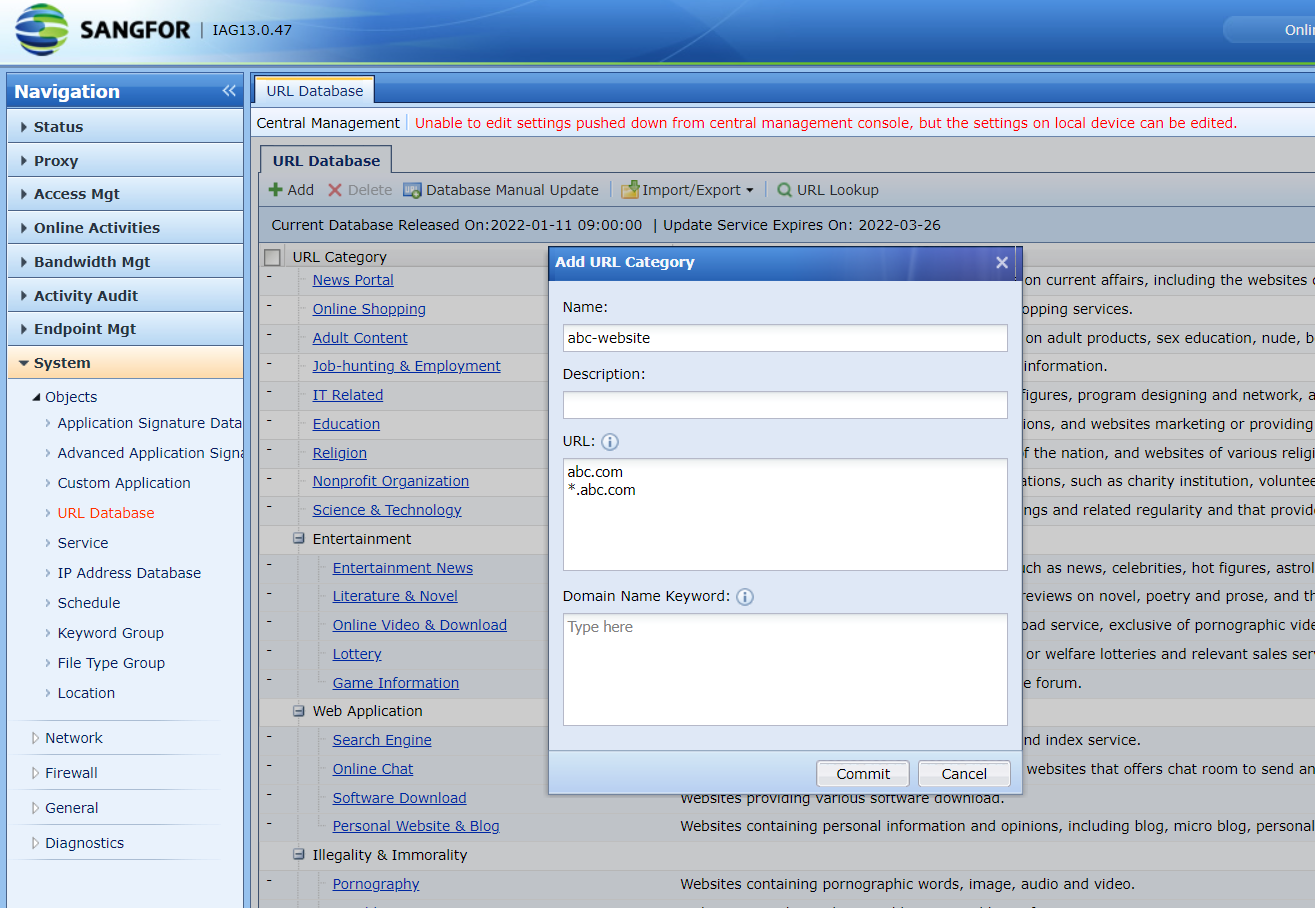Image resolution: width=1315 pixels, height=908 pixels.
Task: Open Advanced Application Signature item
Action: 150,453
